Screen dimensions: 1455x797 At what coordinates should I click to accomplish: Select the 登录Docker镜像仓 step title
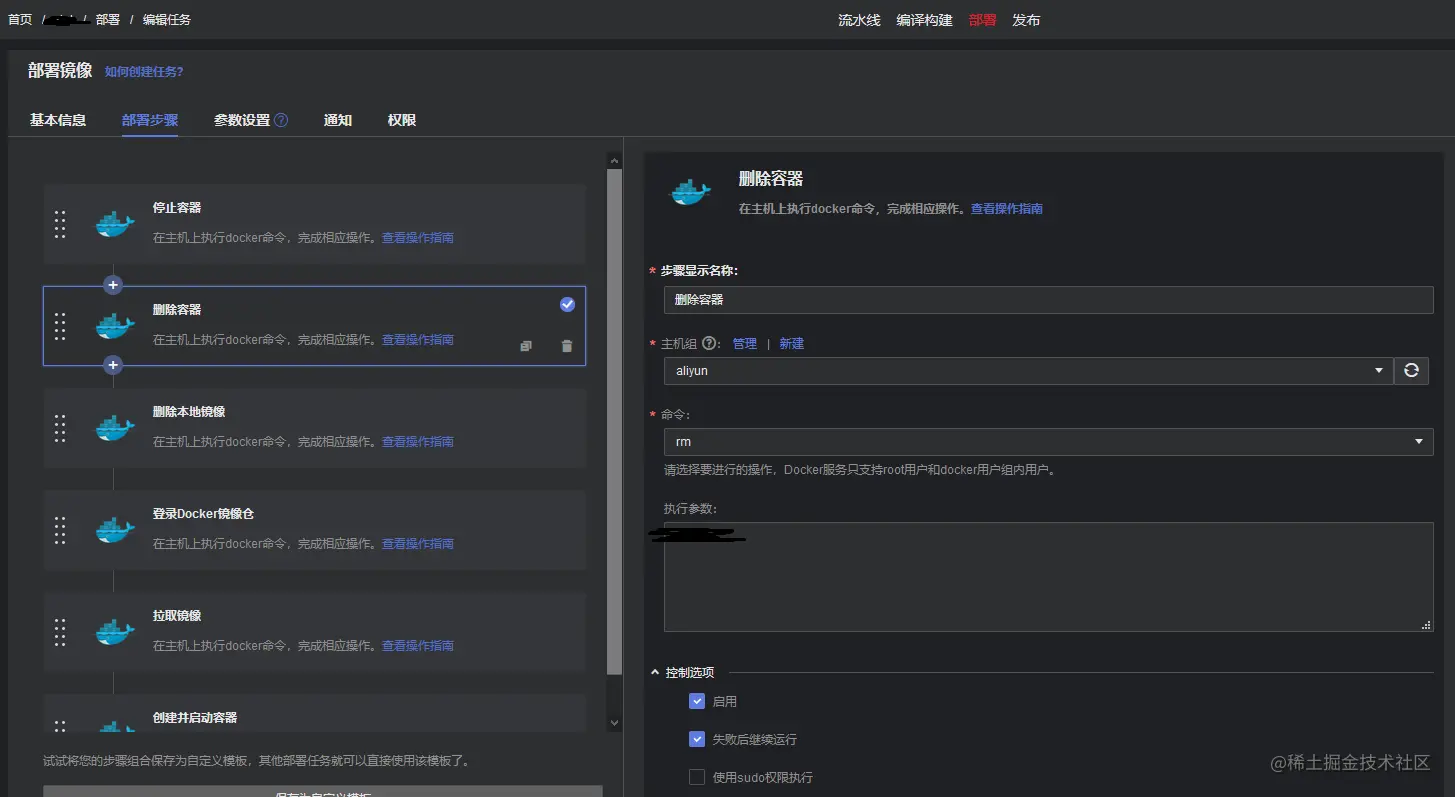coord(203,514)
